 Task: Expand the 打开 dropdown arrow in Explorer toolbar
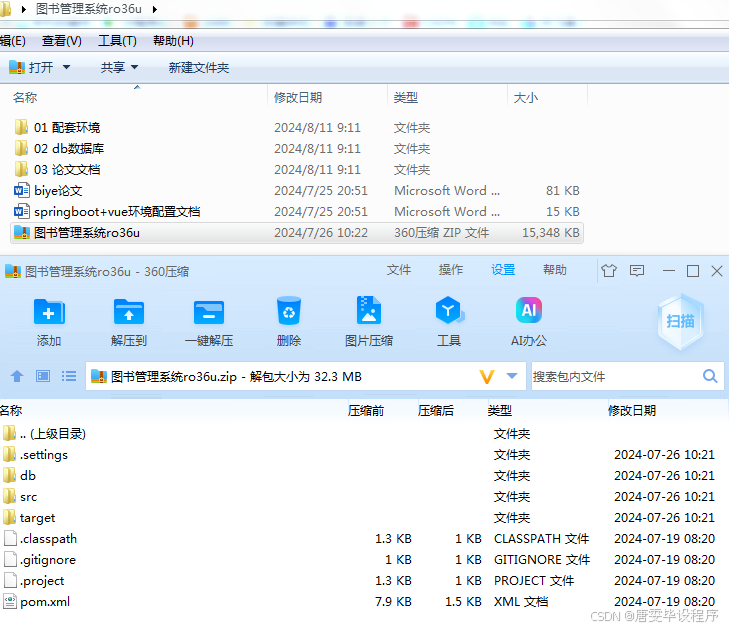[x=66, y=67]
